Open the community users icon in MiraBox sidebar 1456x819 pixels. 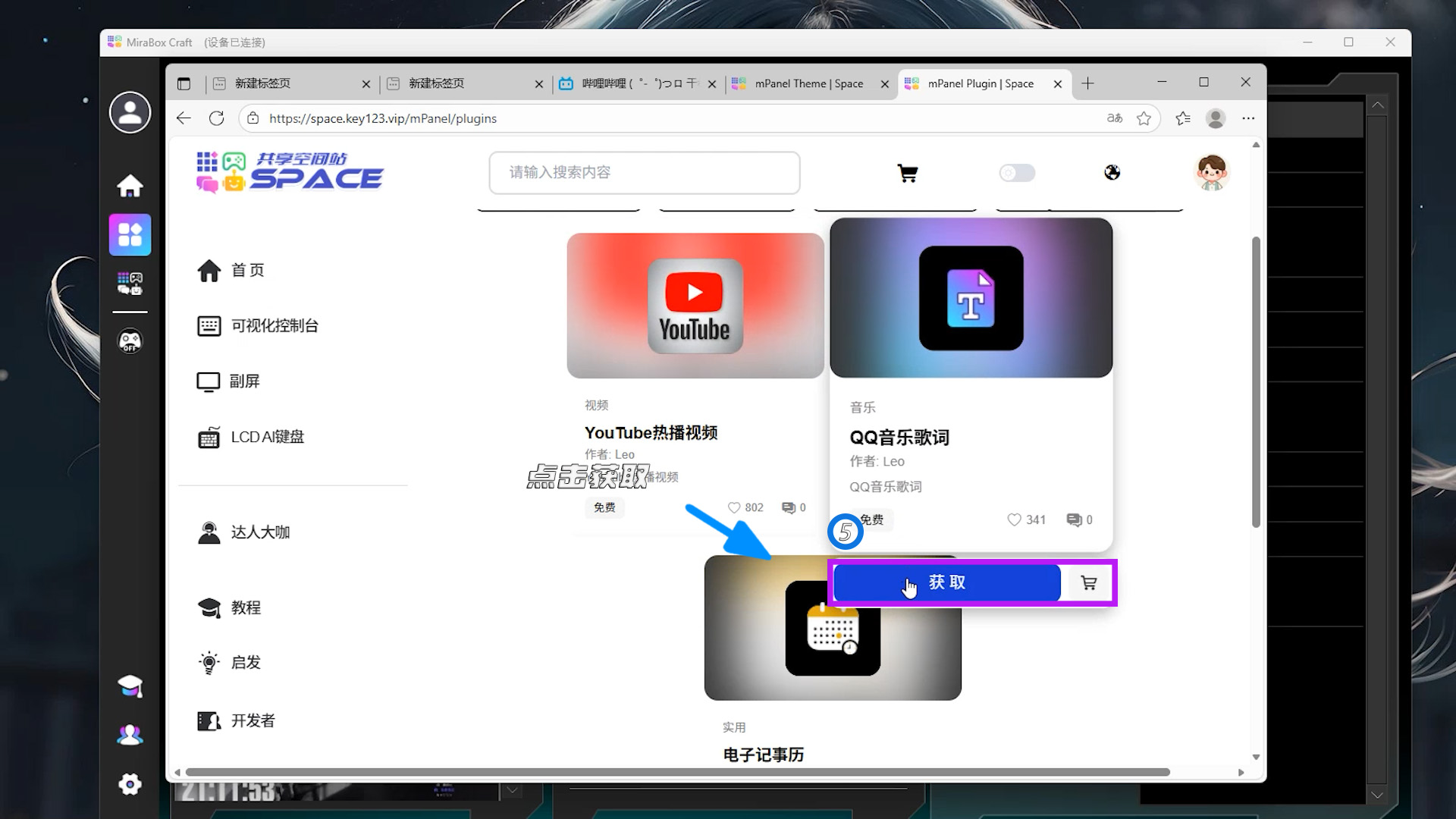pyautogui.click(x=130, y=735)
